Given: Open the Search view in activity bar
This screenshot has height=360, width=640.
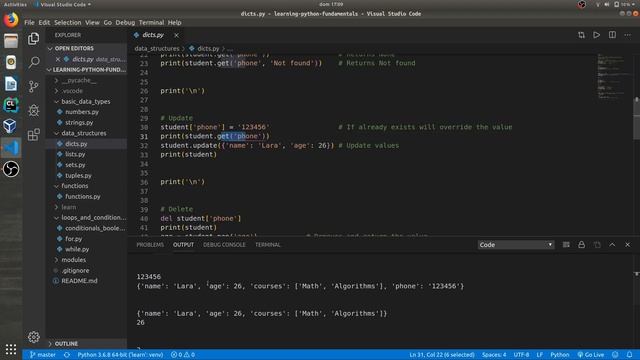Looking at the screenshot, I should click(x=33, y=62).
